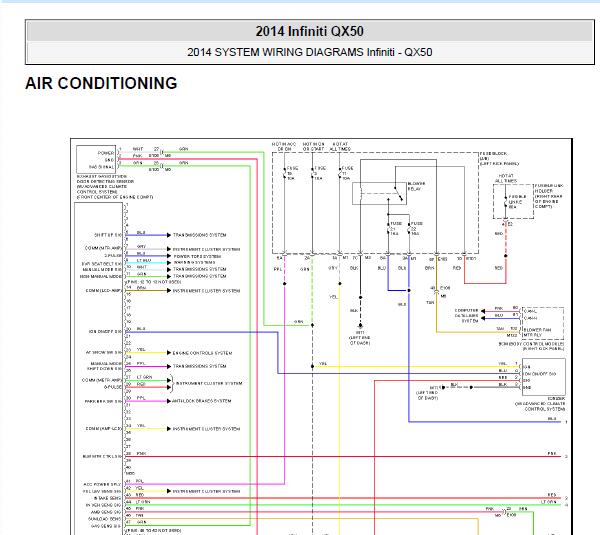Click the long pink wire from pin 38
The image size is (600, 535).
(x=343, y=457)
